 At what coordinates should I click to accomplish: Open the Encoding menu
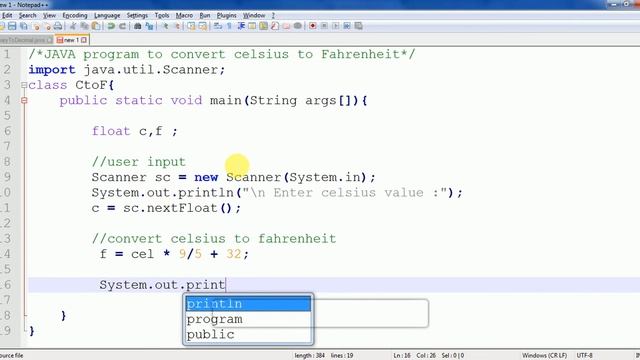point(75,16)
